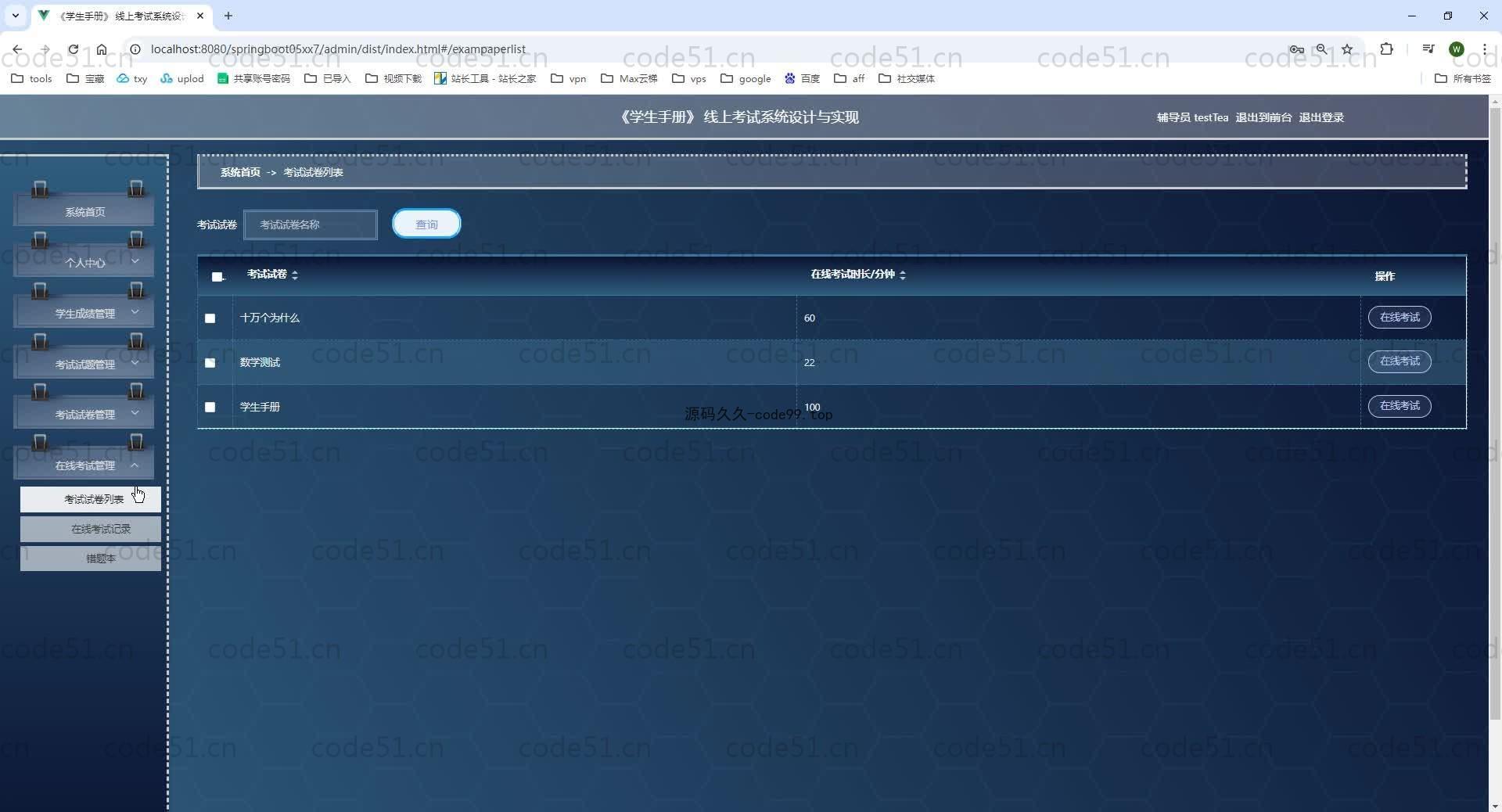Click the vertical page scrollbar
This screenshot has height=812, width=1502.
(1495, 415)
